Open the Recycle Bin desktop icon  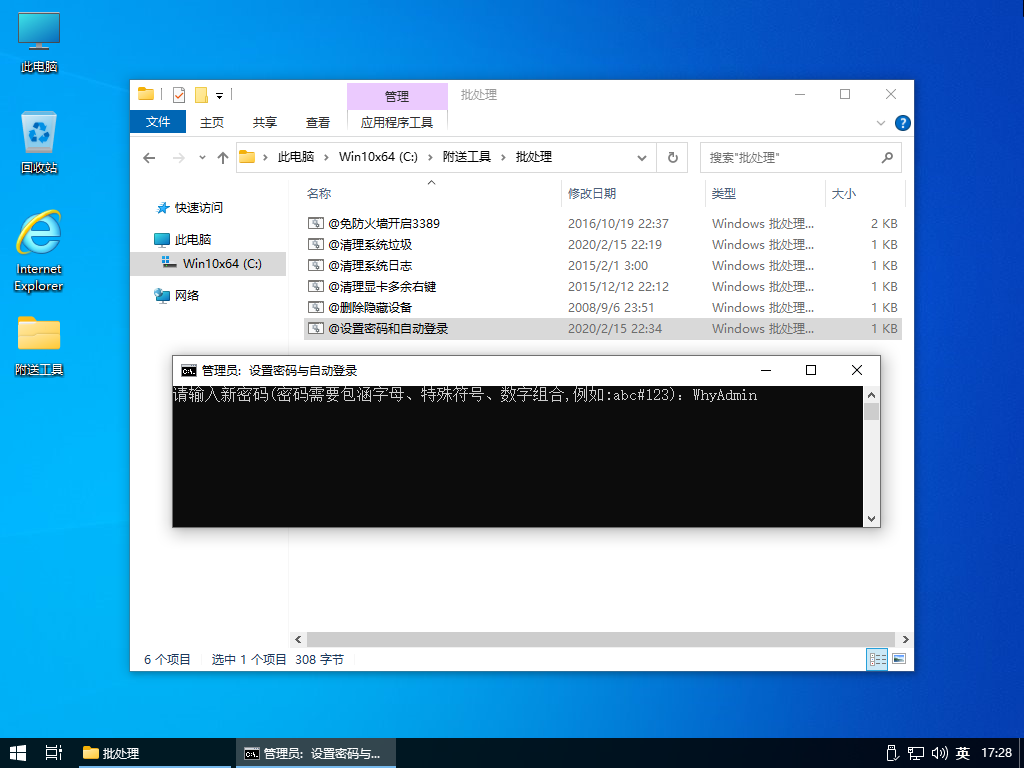(39, 142)
